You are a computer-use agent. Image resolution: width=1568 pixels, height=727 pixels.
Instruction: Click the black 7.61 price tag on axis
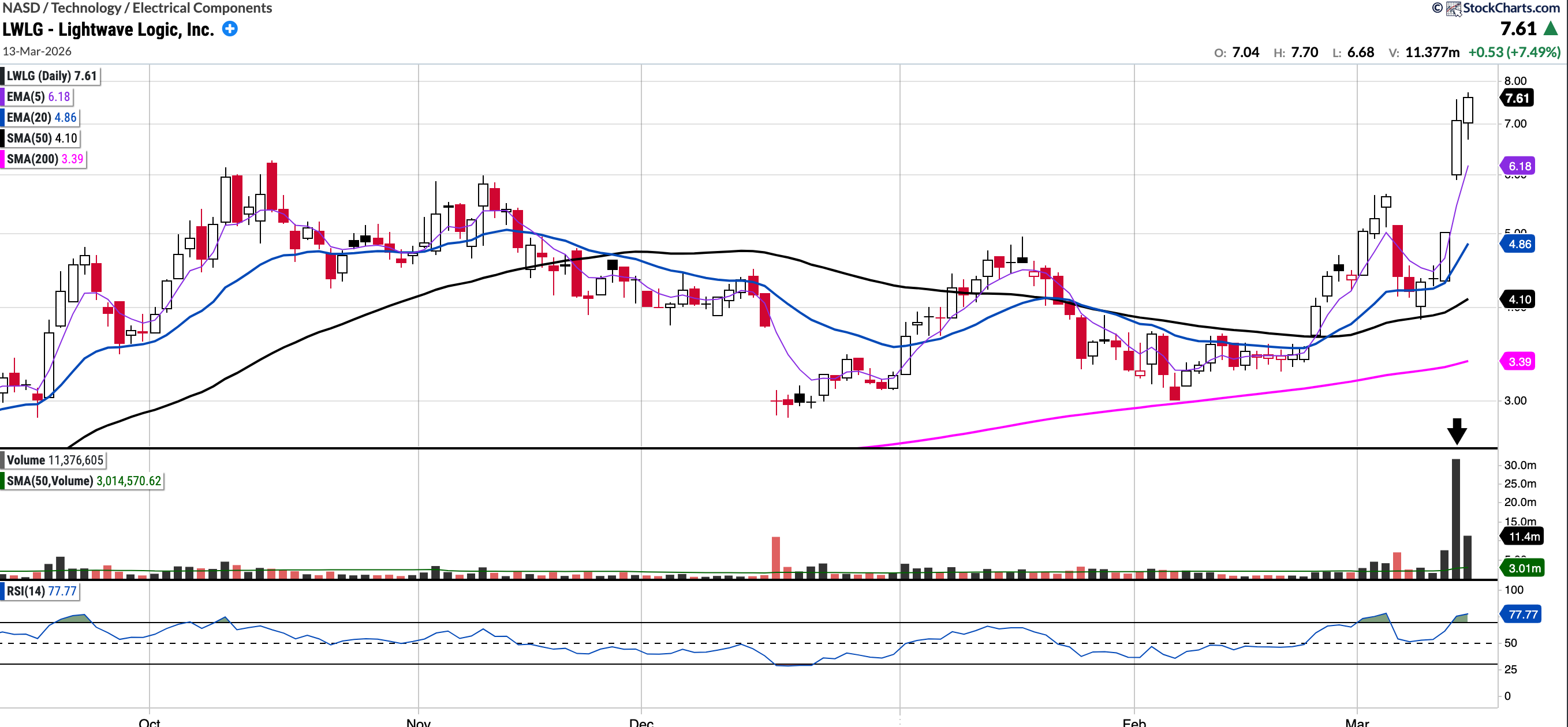point(1517,98)
